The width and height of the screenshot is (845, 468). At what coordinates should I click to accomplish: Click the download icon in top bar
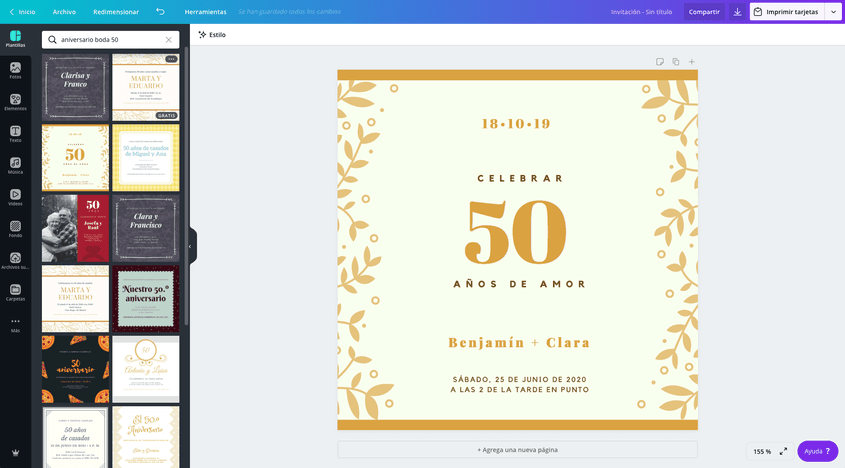[737, 12]
